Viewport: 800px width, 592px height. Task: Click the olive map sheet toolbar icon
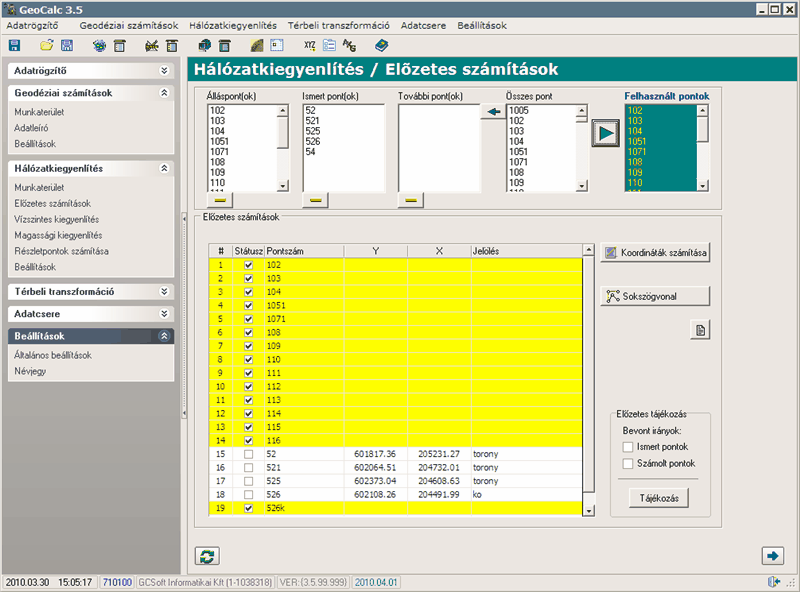point(257,46)
